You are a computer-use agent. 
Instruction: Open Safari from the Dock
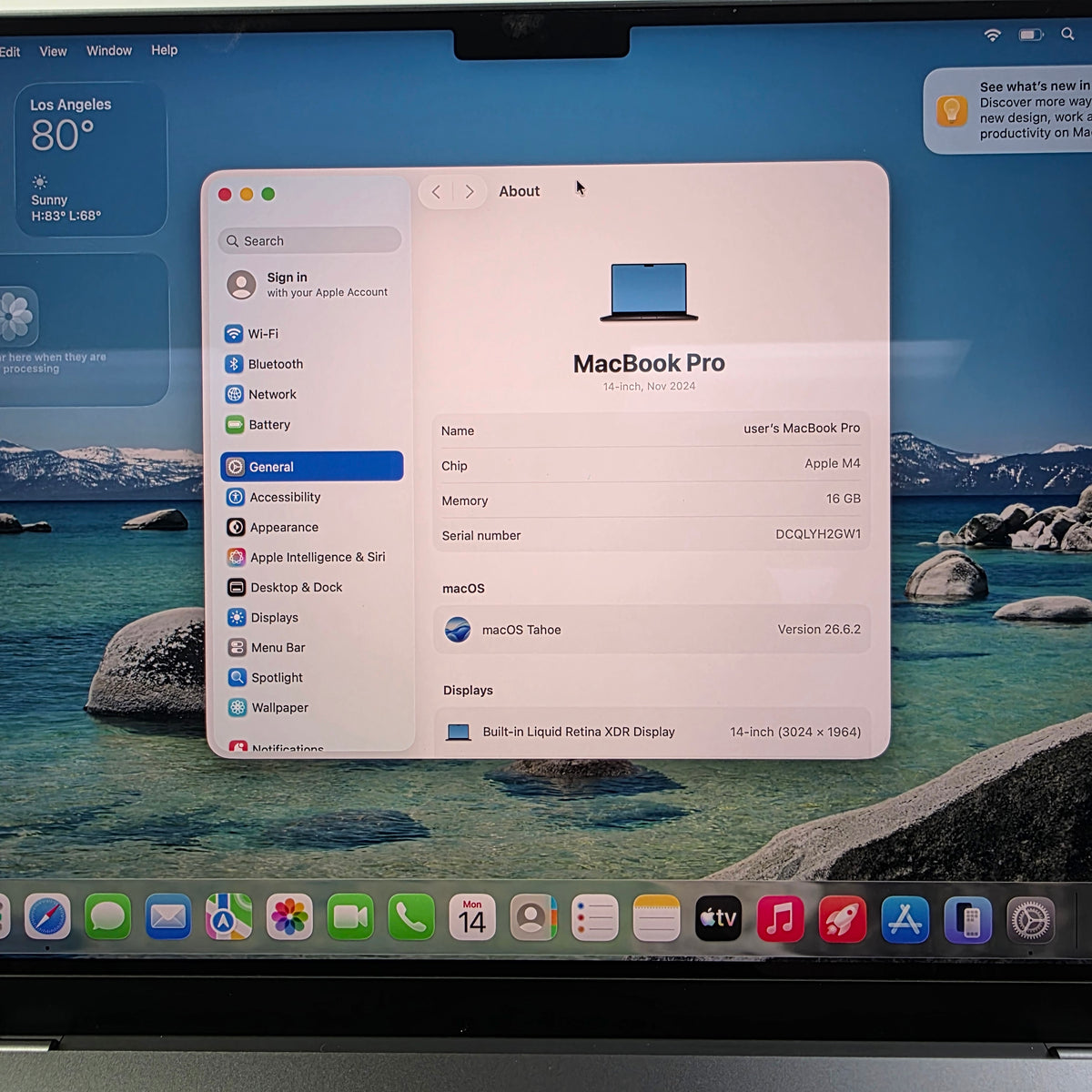(47, 917)
